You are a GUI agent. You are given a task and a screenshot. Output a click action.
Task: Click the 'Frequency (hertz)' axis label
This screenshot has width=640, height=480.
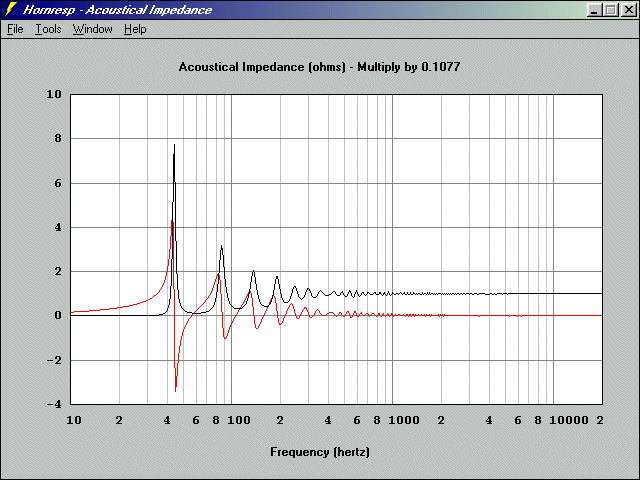[x=320, y=452]
